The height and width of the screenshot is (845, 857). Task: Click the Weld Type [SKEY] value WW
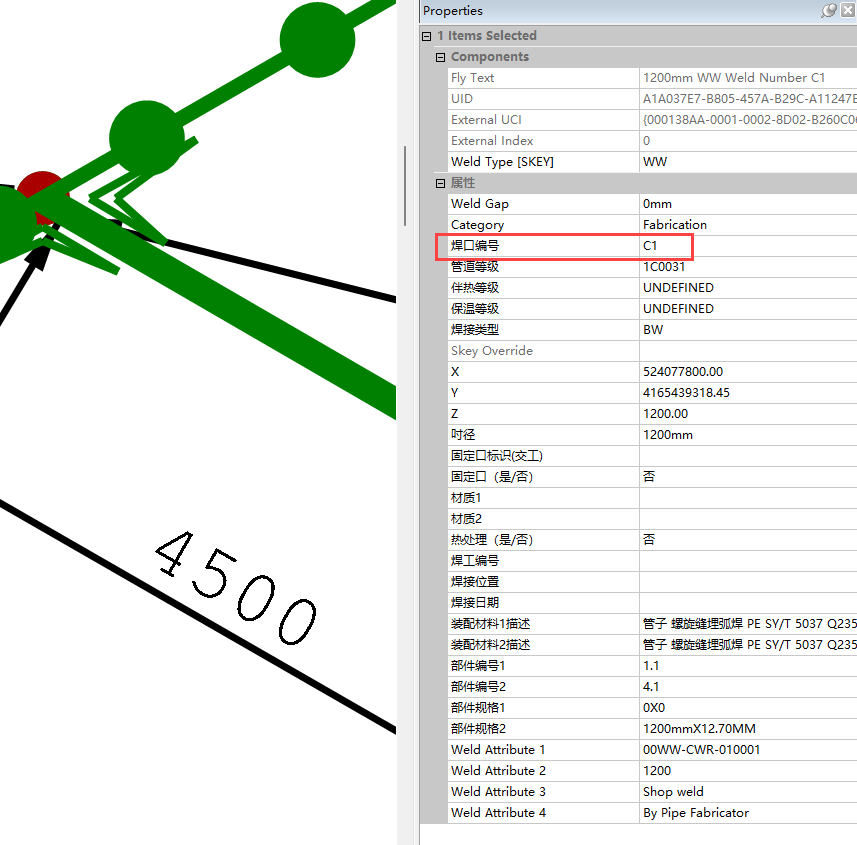coord(747,162)
